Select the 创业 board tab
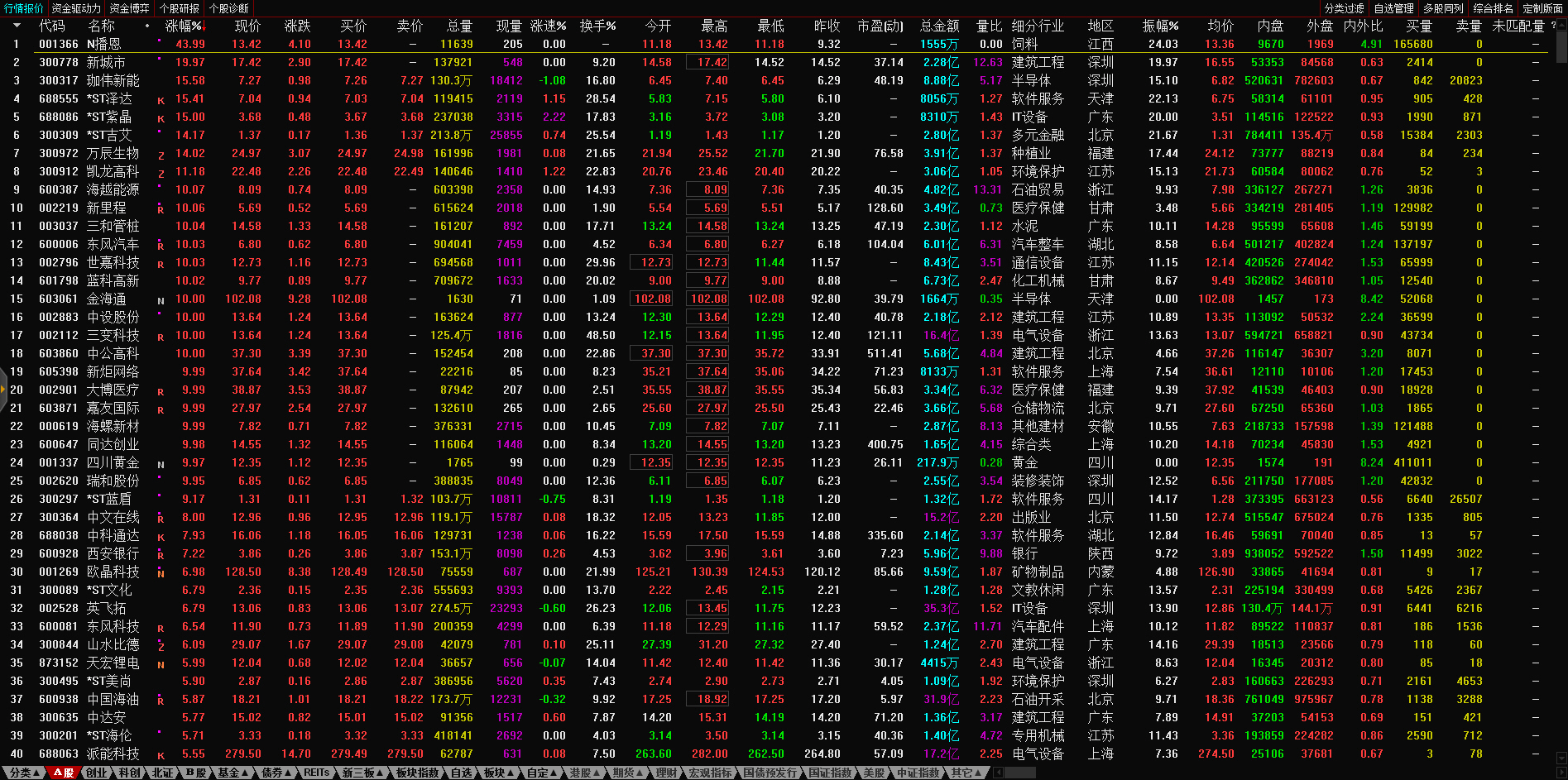Screen dimensions: 1568x780 [97, 773]
